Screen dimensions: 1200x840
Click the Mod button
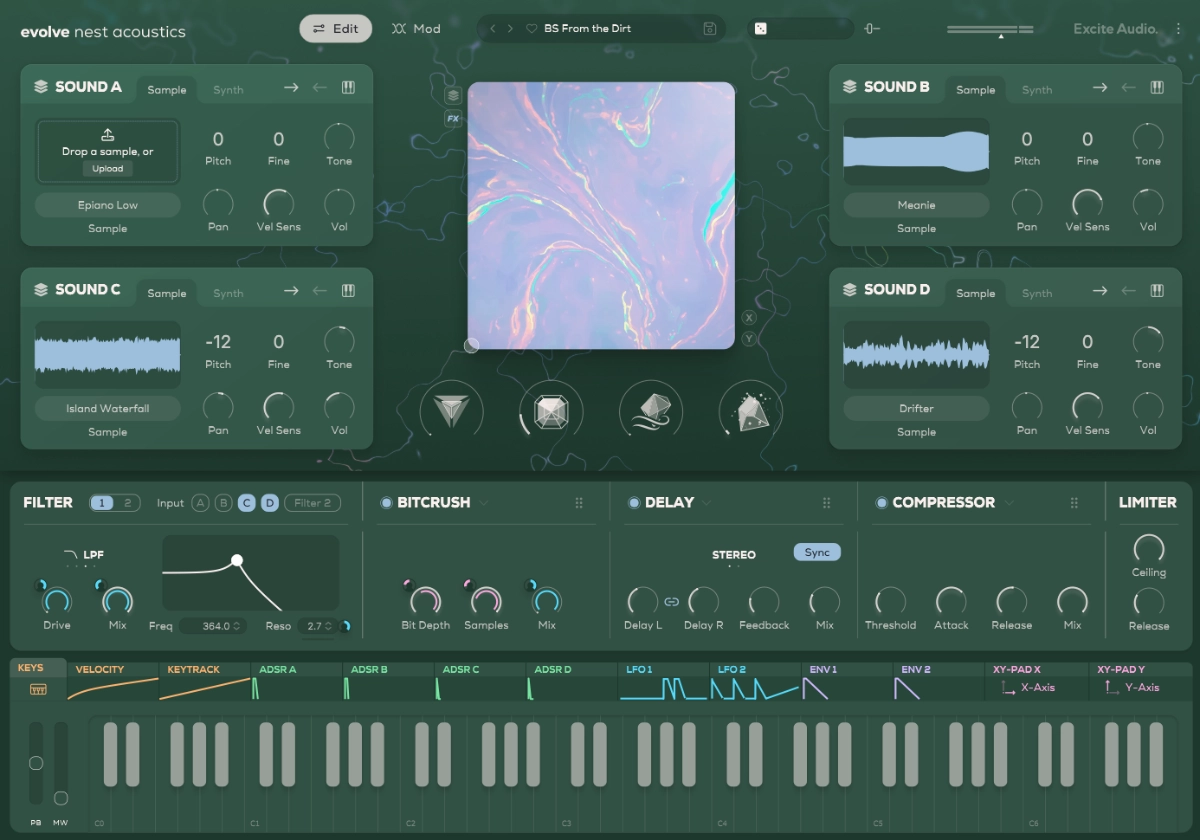click(416, 29)
